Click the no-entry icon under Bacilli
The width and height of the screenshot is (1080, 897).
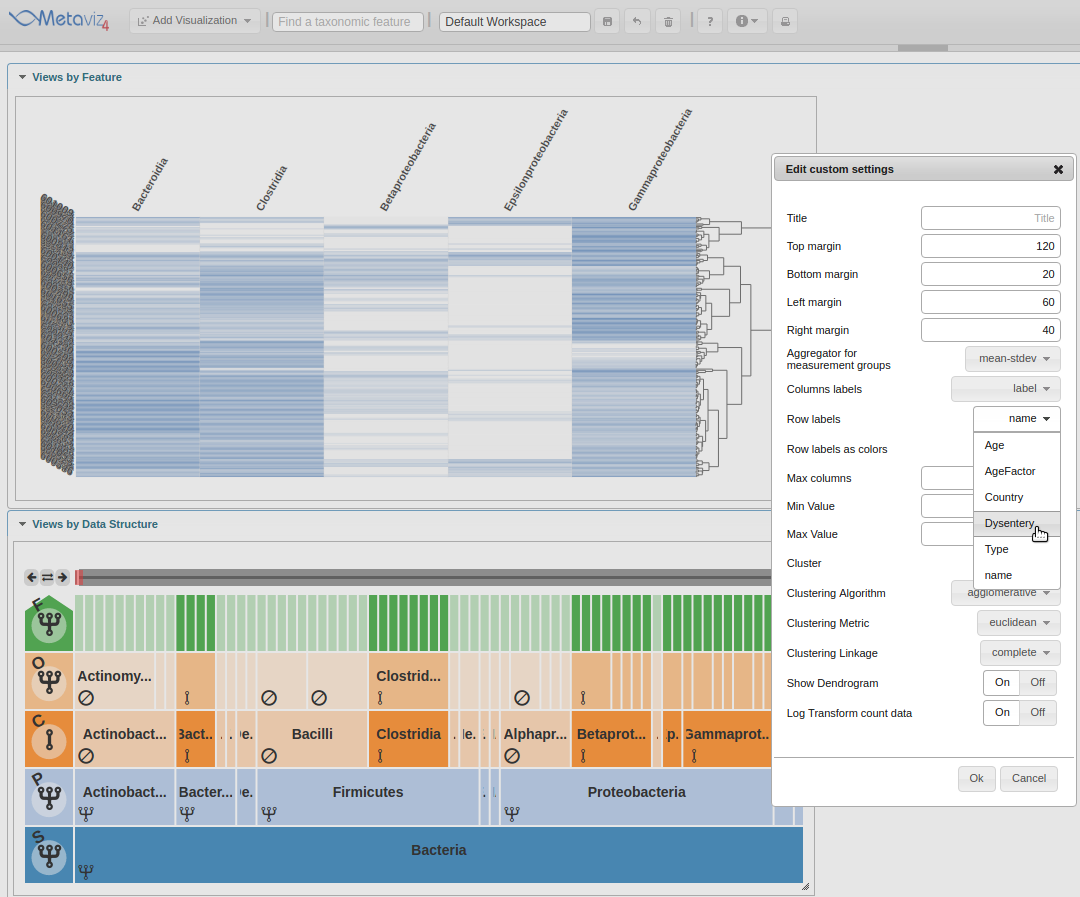(x=269, y=756)
